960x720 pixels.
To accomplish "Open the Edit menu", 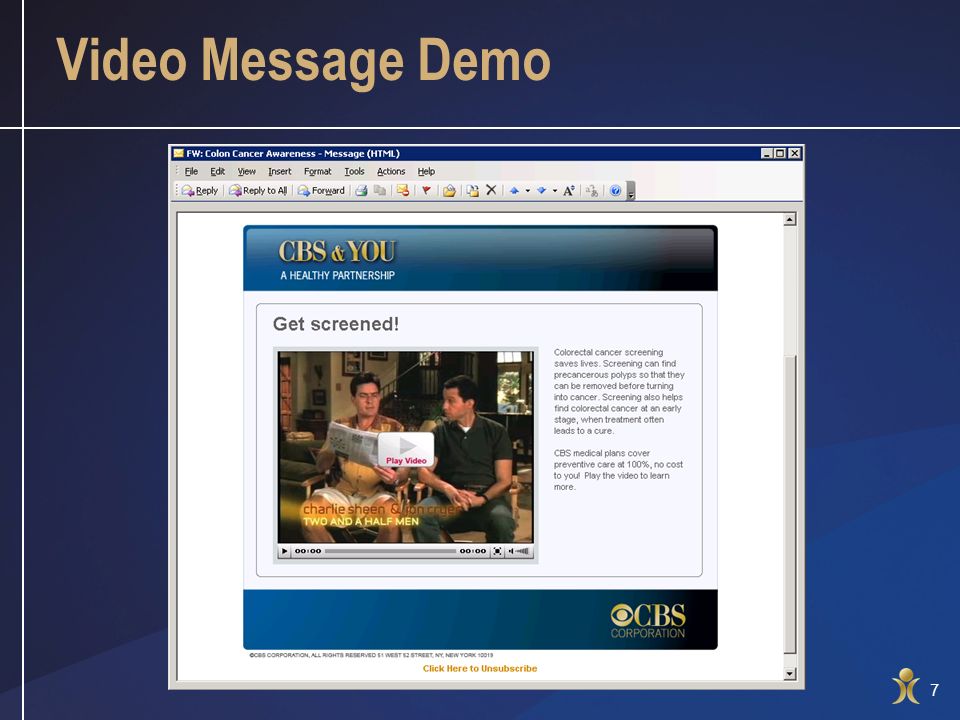I will click(217, 171).
